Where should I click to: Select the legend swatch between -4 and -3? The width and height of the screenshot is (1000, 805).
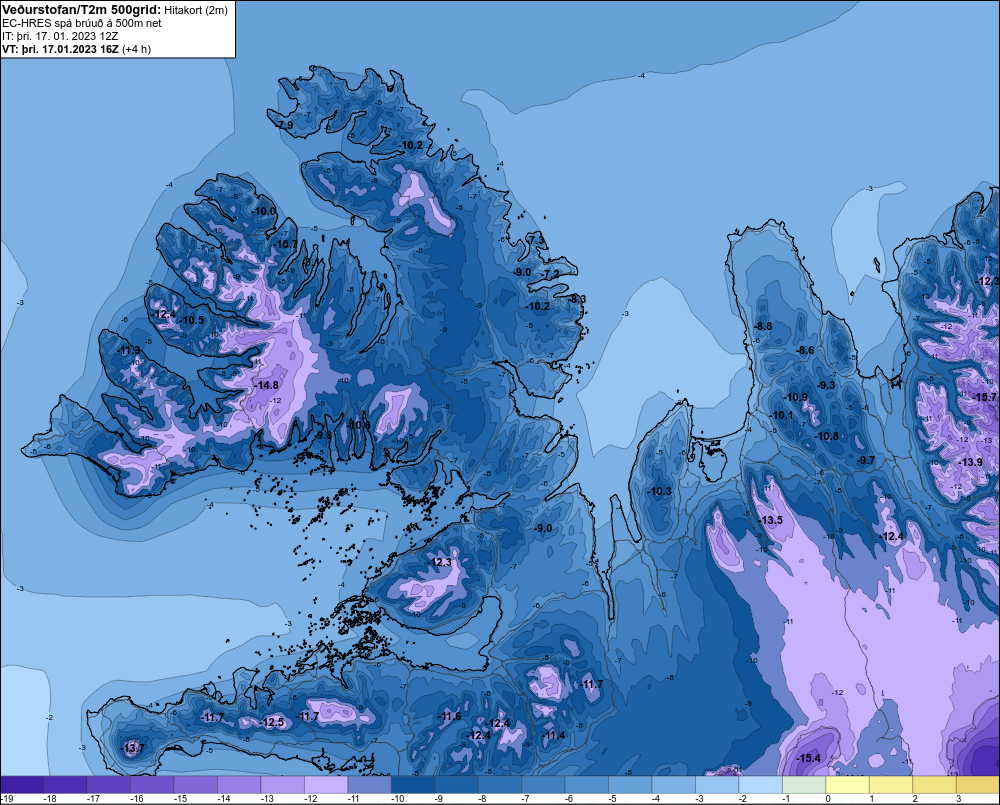click(x=673, y=785)
